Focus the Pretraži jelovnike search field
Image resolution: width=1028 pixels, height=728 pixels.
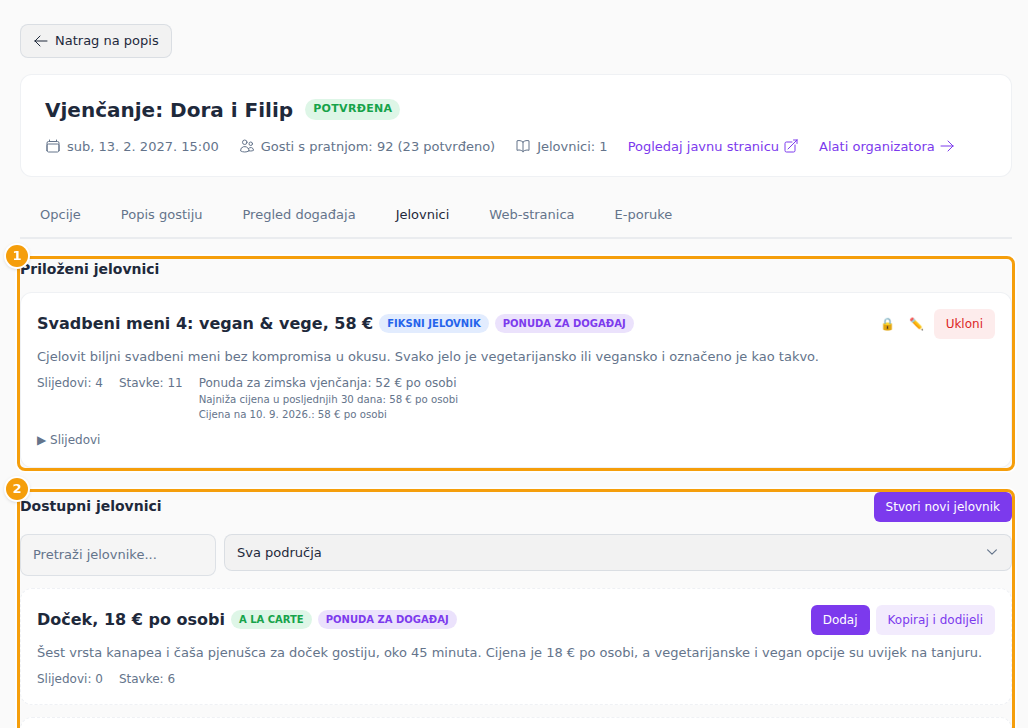[x=118, y=555]
